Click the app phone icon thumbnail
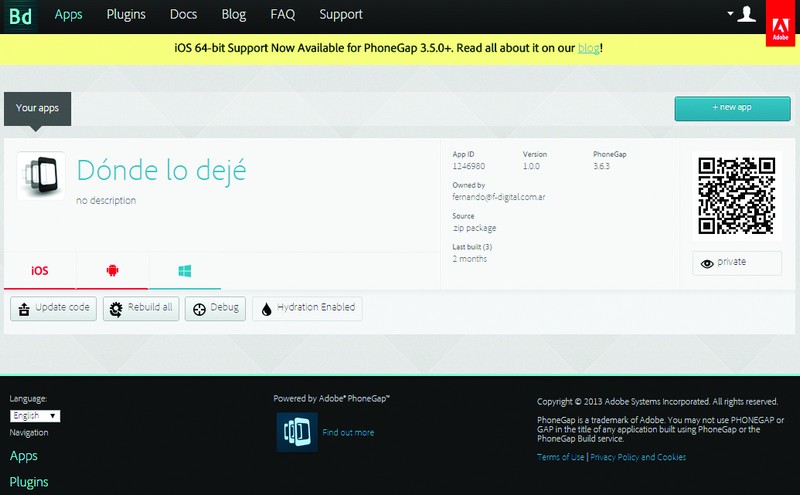 tap(41, 176)
